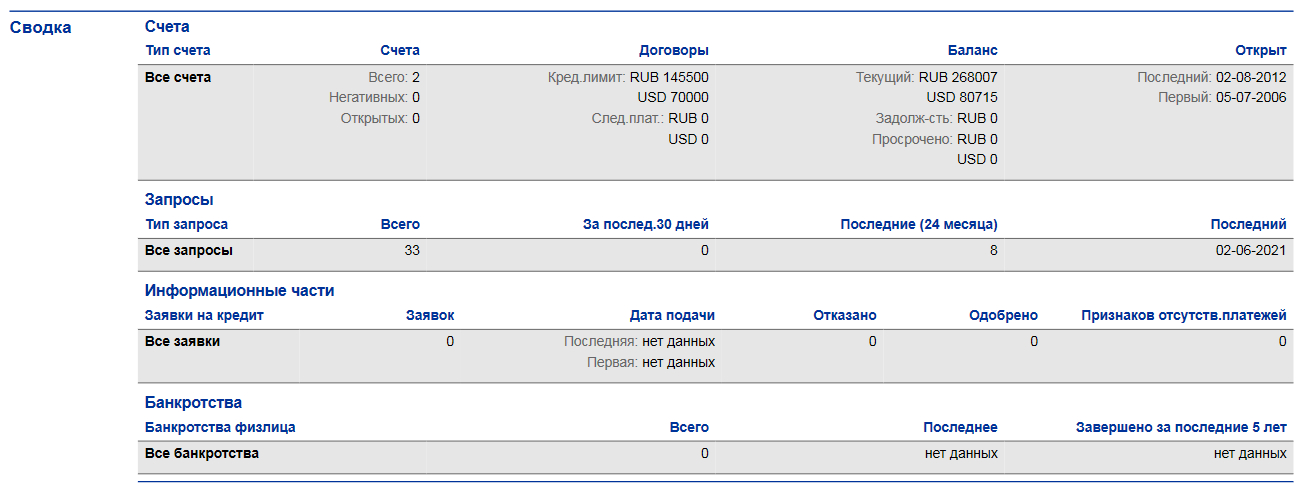This screenshot has height=494, width=1309.
Task: Click the За послед.30 дней column header
Action: [x=645, y=224]
